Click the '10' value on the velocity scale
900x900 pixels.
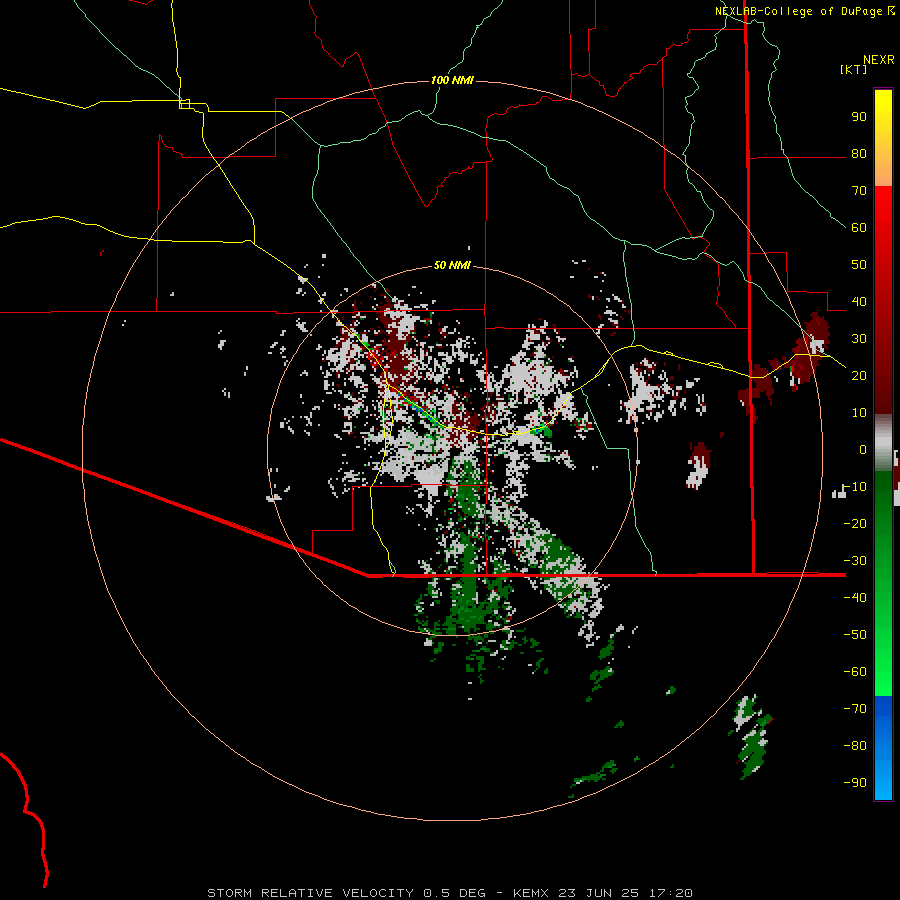pos(859,413)
